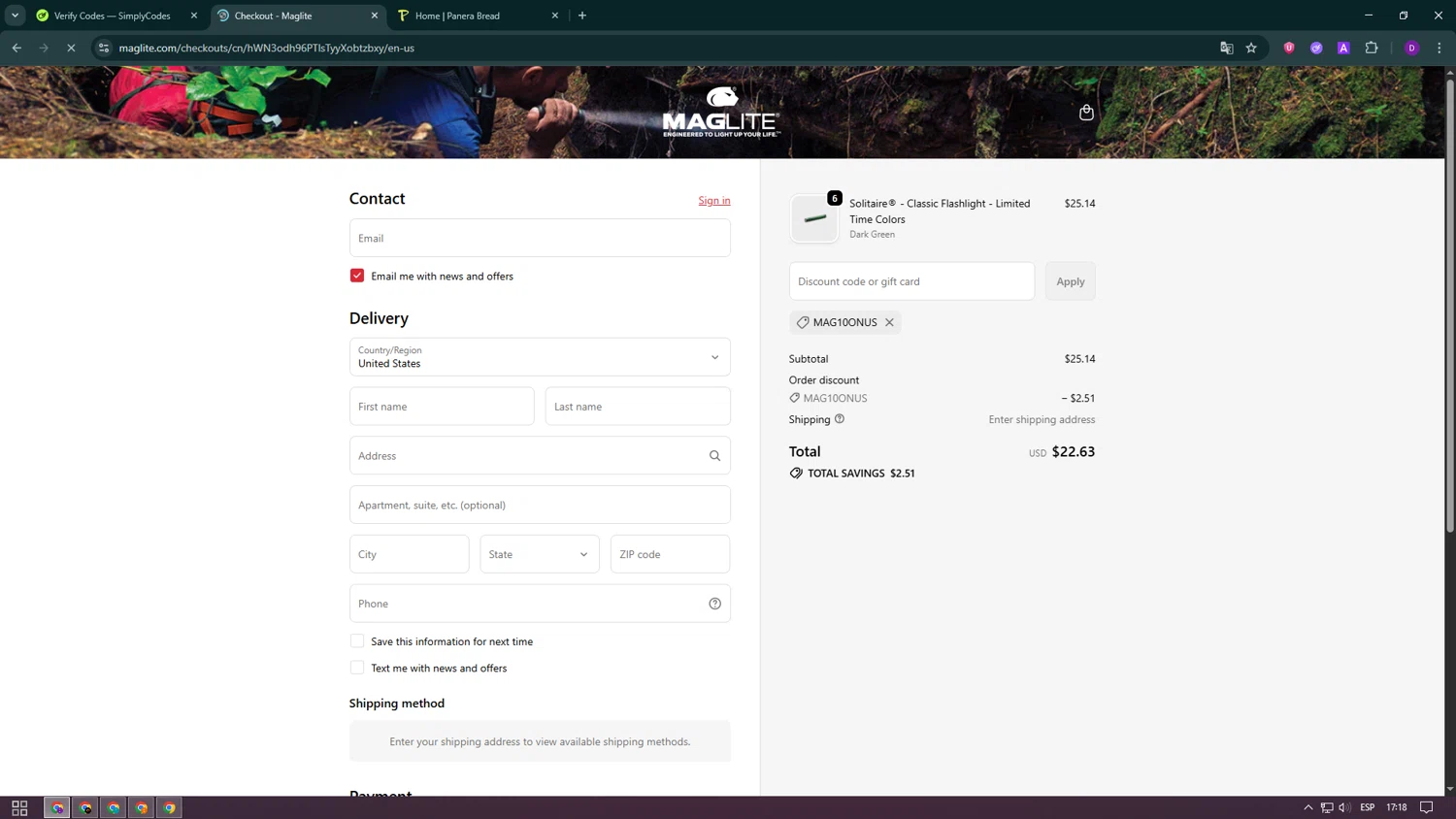Open the shopping bag cart icon
Viewport: 1456px width, 819px height.
[x=1086, y=113]
